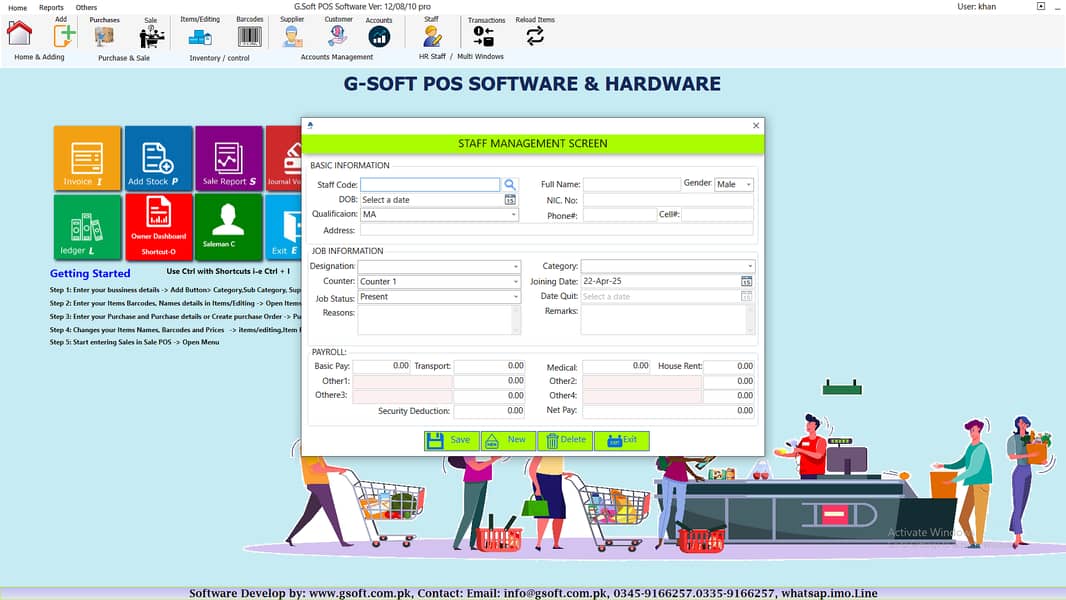Click the Net Pay field

point(668,411)
